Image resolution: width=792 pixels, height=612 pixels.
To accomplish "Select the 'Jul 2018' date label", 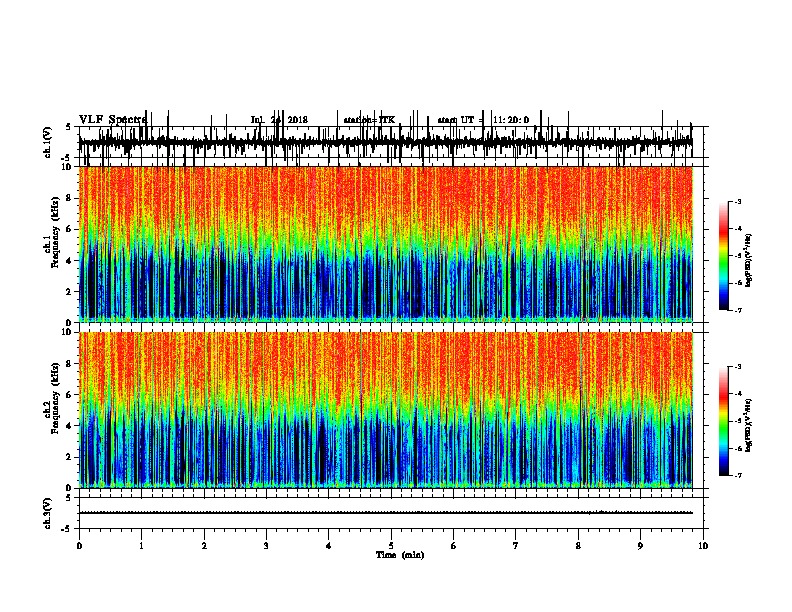I will coord(279,120).
